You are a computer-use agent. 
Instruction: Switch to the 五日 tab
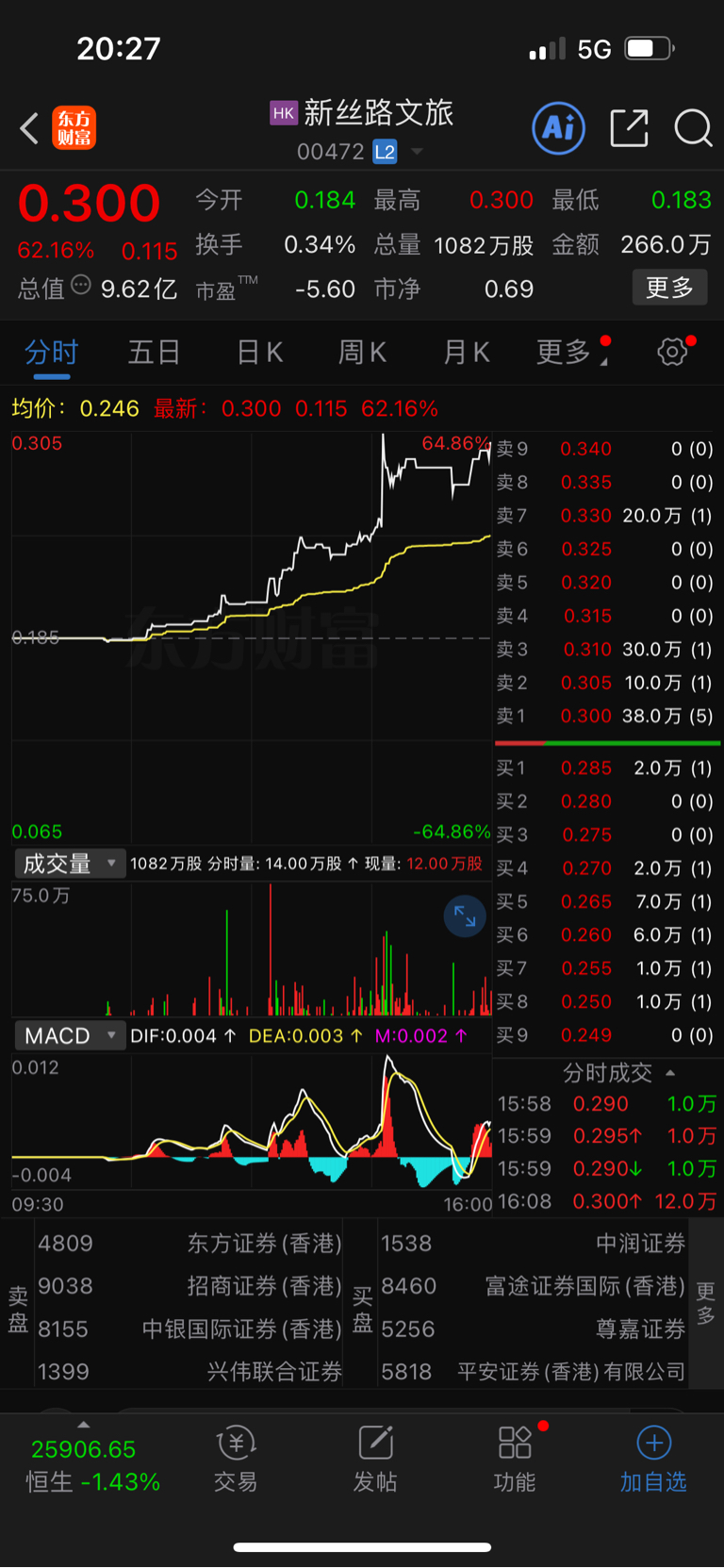[x=154, y=353]
